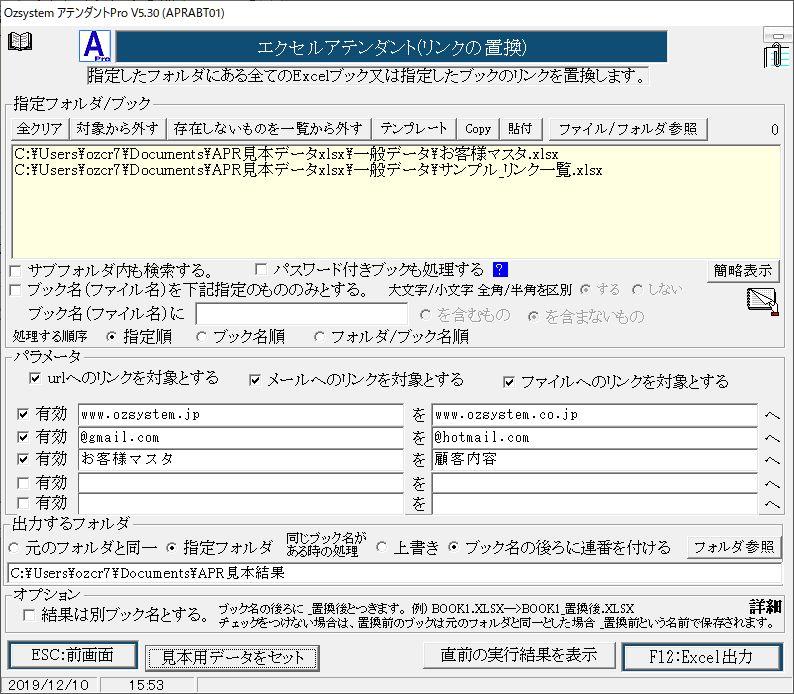Screen dimensions: 794x694
Task: Select the お客様マスタ.xlsx path line
Action: pos(287,154)
